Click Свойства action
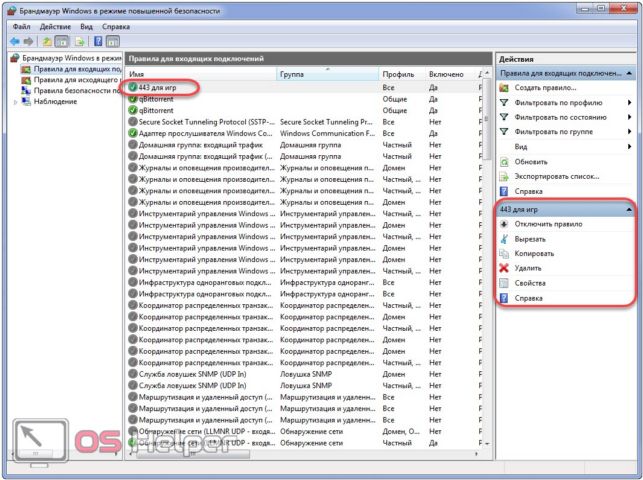 530,283
